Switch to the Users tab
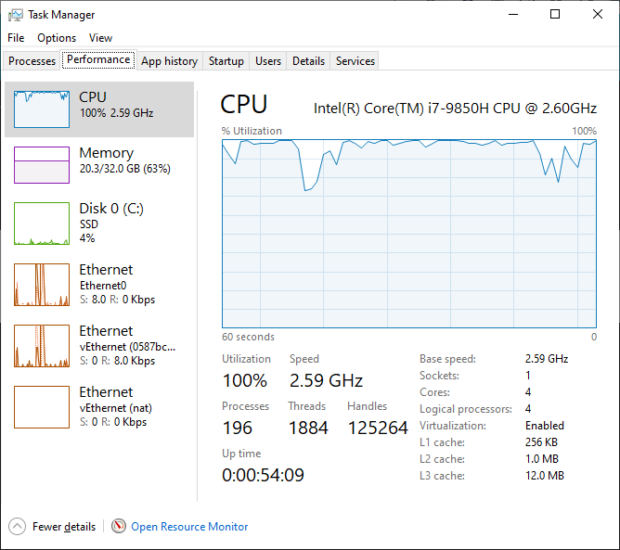 268,61
